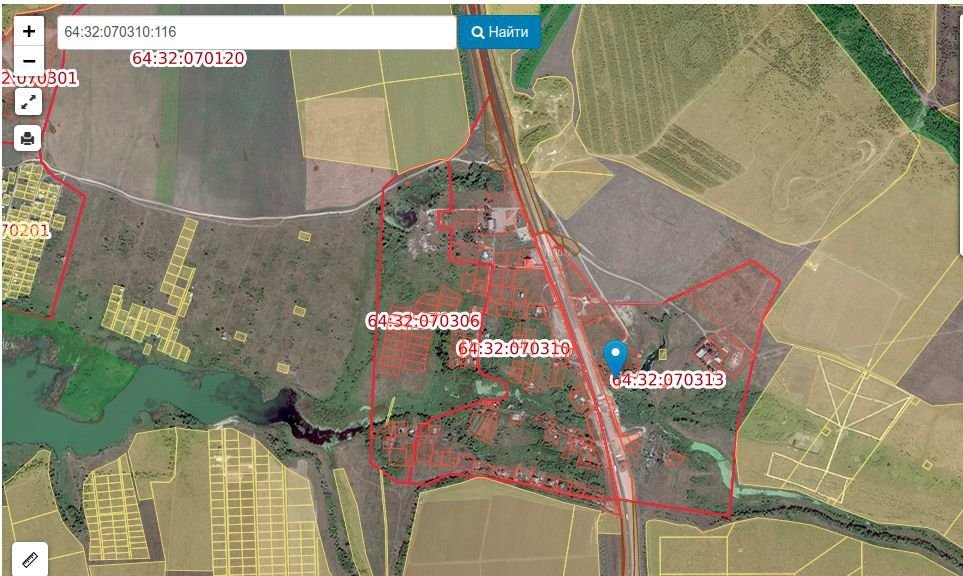Viewport: 963px width, 576px height.
Task: Click the 64:32:070313 quarter label
Action: pyautogui.click(x=667, y=380)
